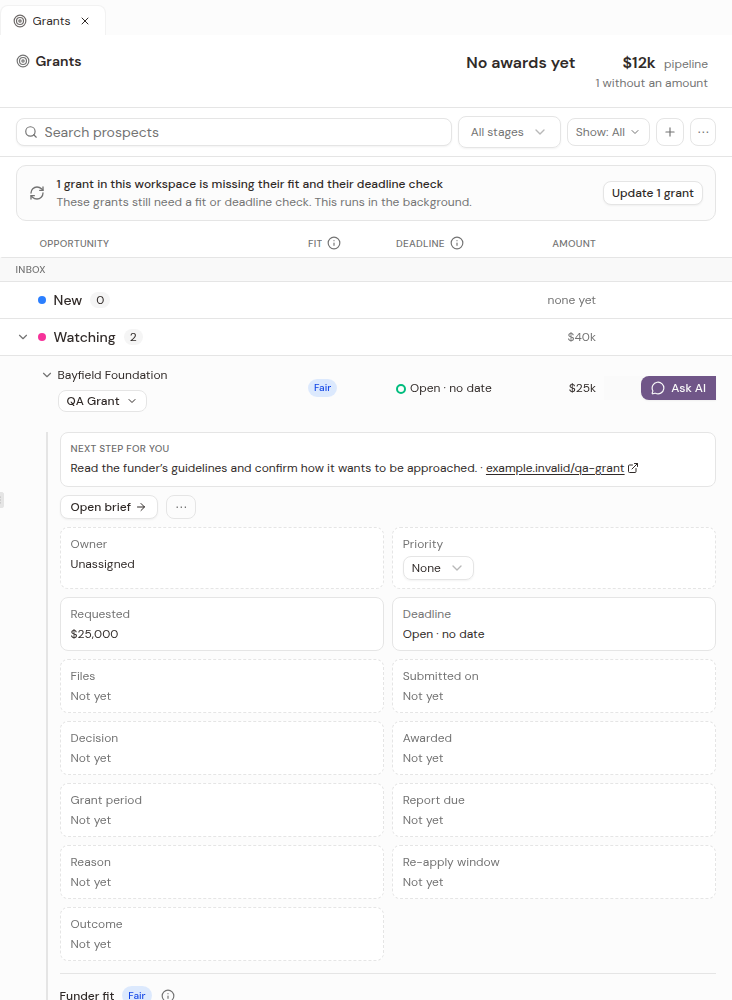Click the refresh icon in the notice banner
Screen dimensions: 732x1000
pos(37,193)
